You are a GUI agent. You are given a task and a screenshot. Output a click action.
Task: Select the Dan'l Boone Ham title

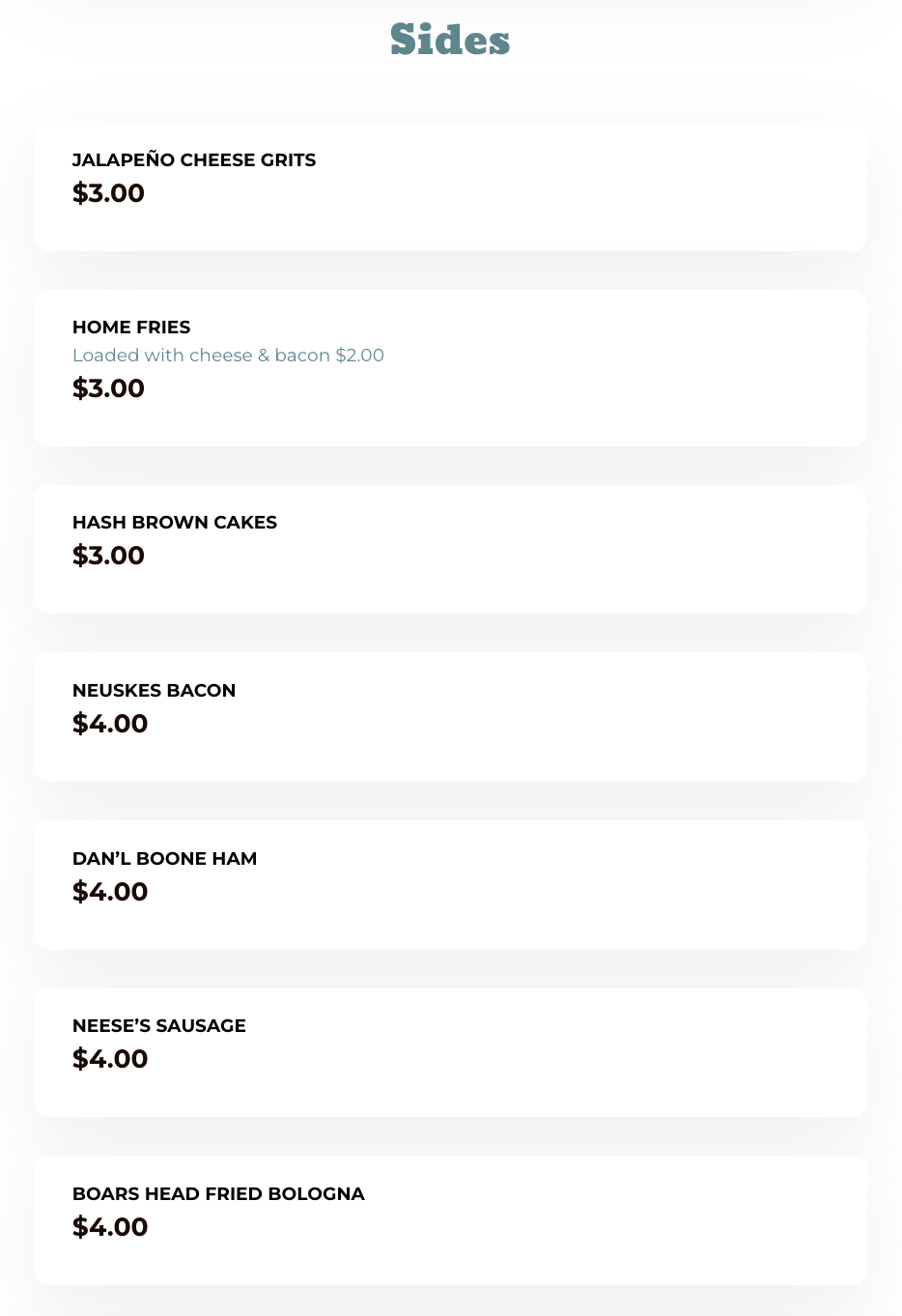pos(164,859)
